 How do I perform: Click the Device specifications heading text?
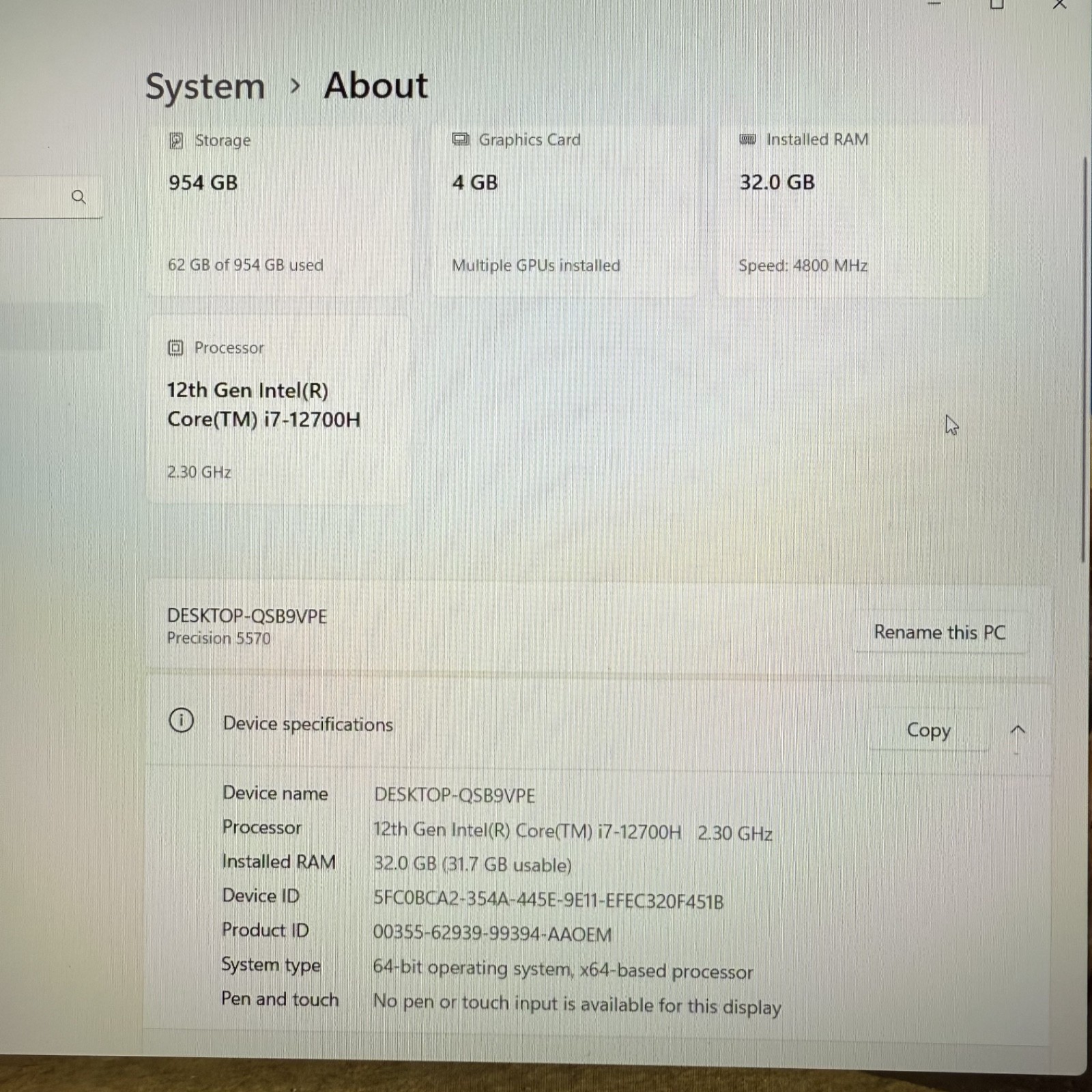pos(308,724)
